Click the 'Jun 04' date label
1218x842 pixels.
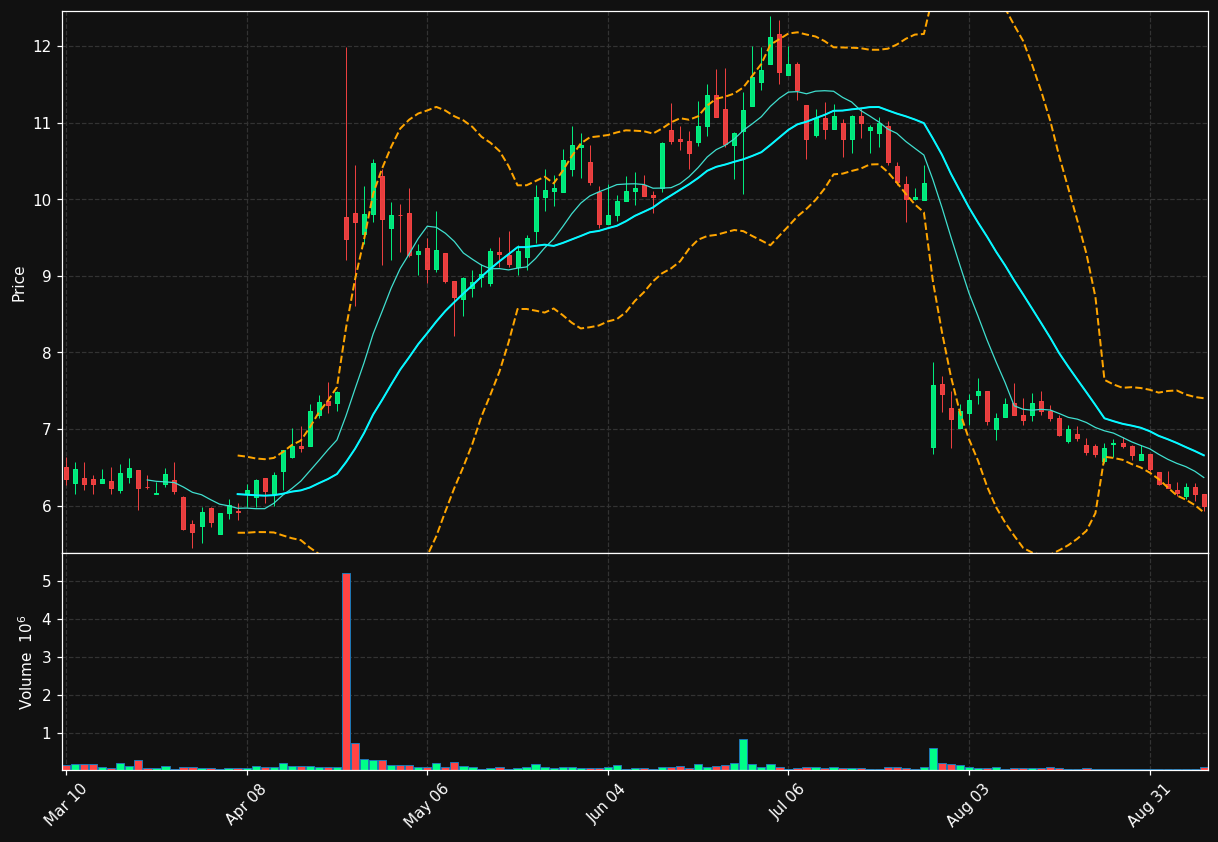[607, 804]
